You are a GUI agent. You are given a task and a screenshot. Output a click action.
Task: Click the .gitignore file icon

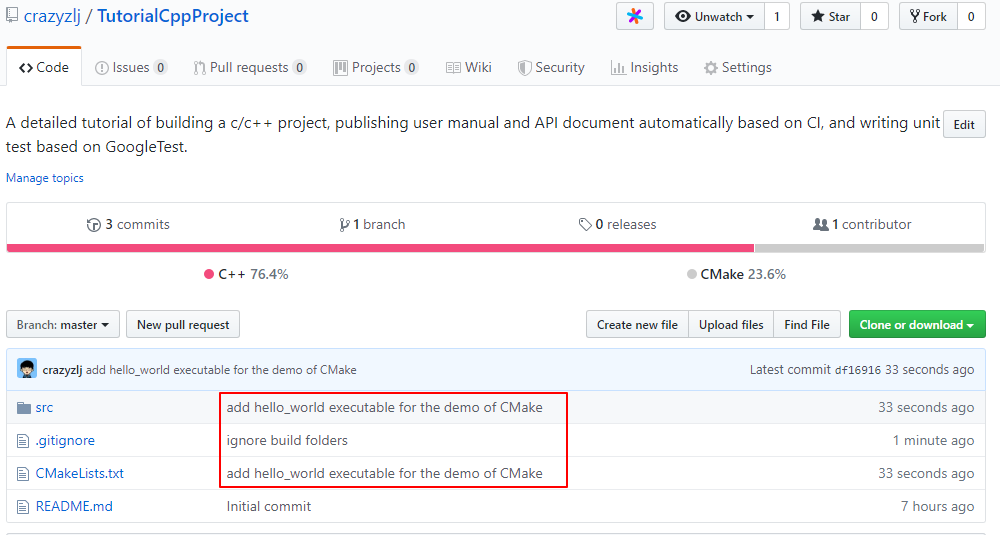23,441
